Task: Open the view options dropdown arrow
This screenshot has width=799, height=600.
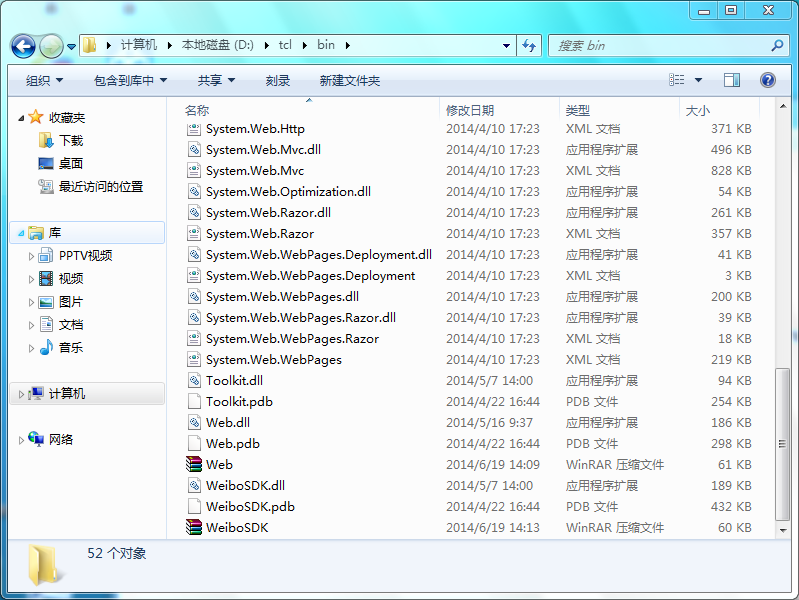Action: pyautogui.click(x=698, y=80)
